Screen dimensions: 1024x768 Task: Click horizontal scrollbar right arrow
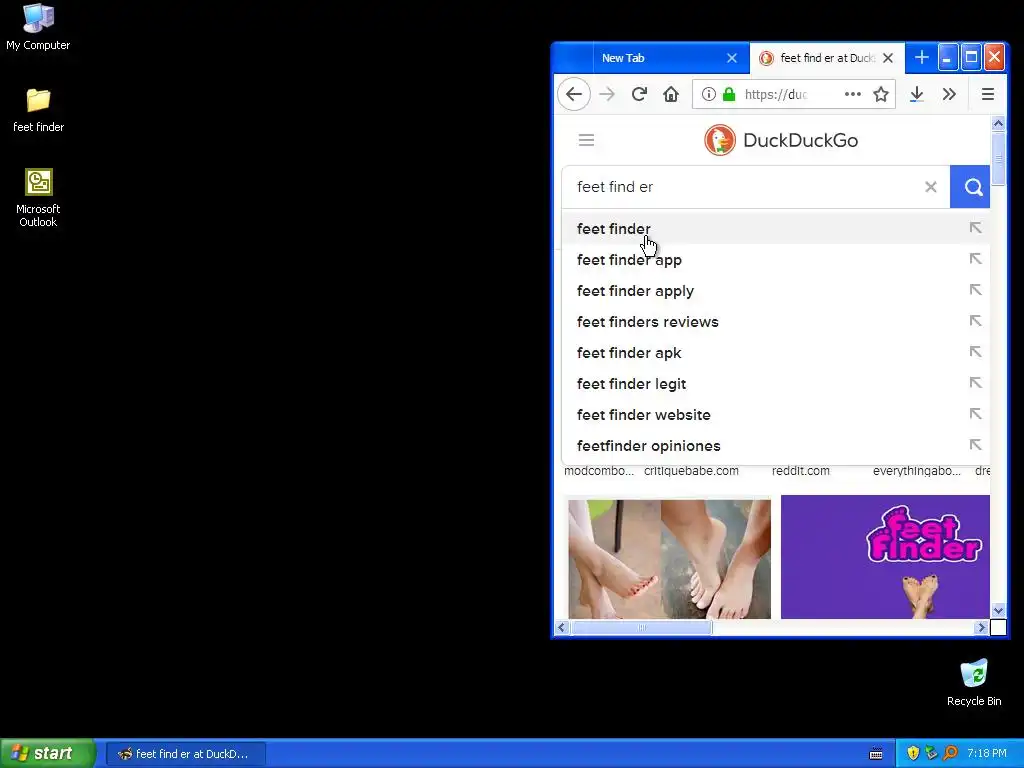[x=980, y=628]
